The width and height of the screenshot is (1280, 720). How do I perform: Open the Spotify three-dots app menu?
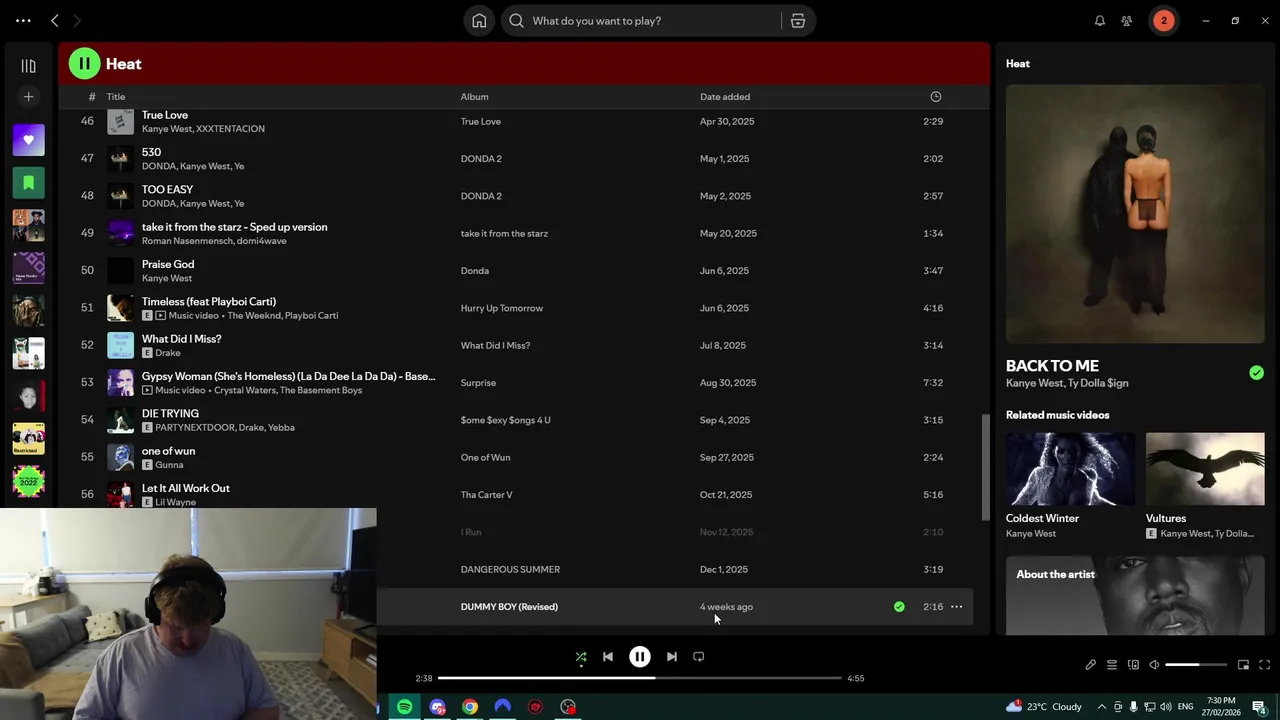click(x=23, y=20)
